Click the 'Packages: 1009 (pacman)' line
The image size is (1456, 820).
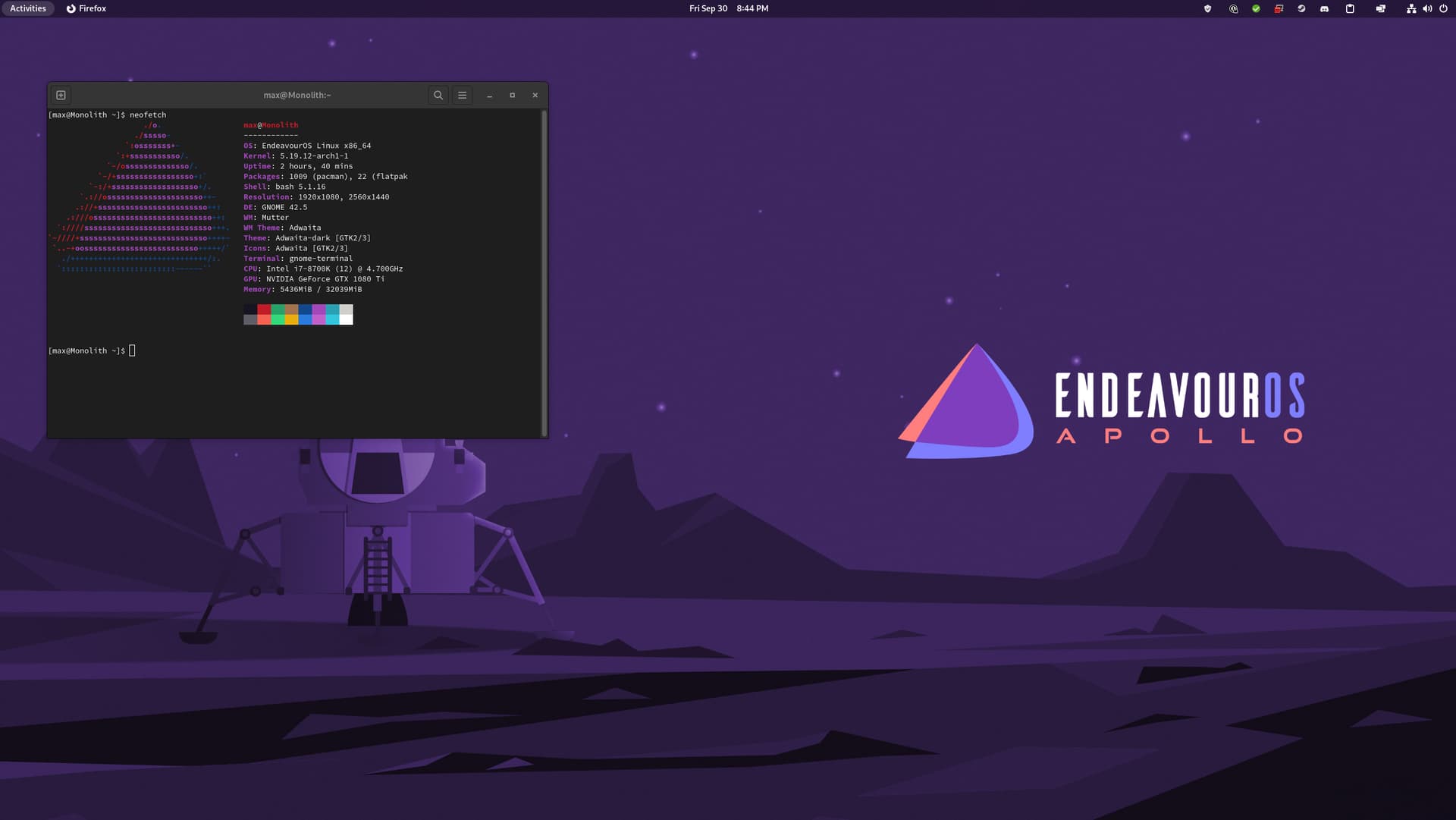[325, 177]
